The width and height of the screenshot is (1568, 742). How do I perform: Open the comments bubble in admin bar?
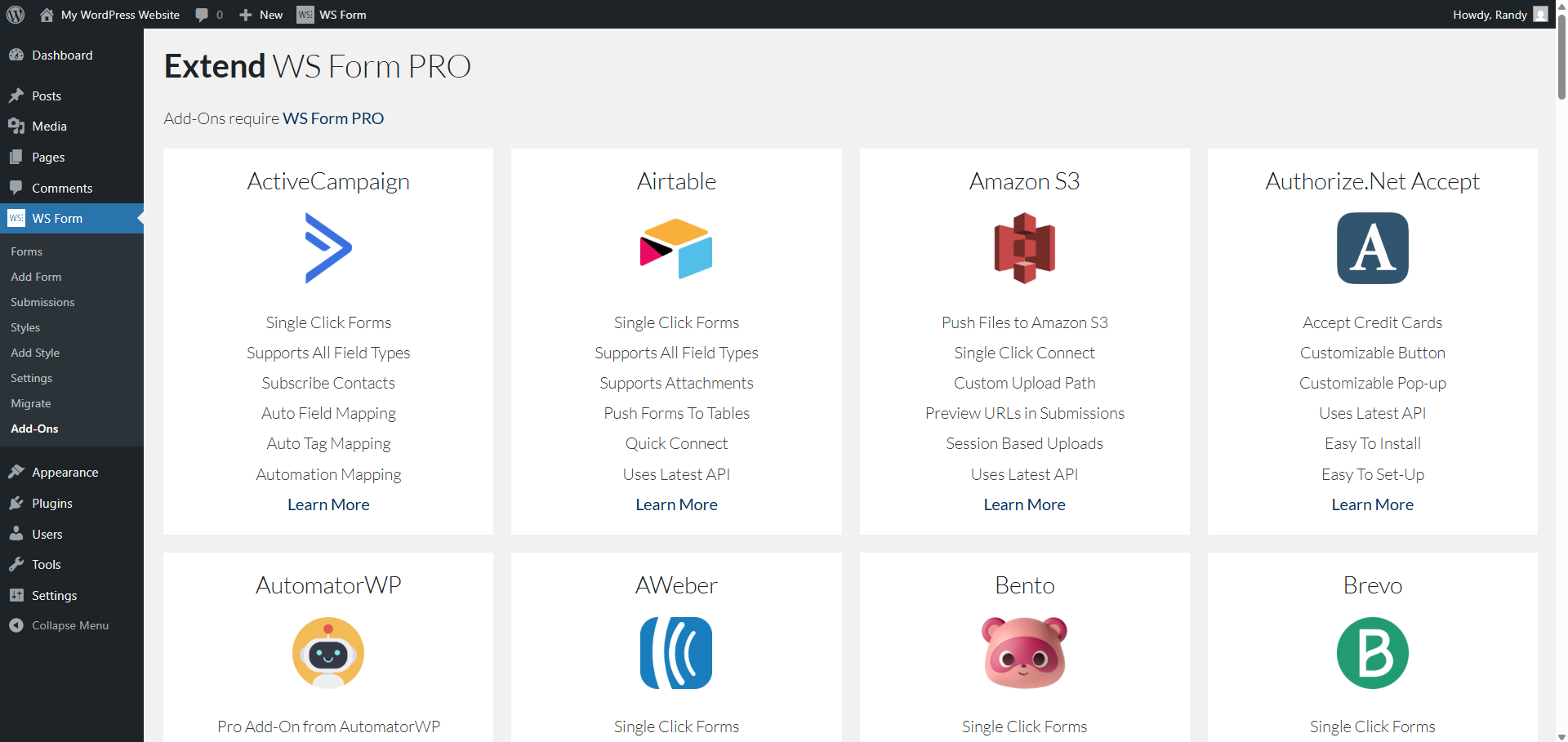click(x=209, y=15)
